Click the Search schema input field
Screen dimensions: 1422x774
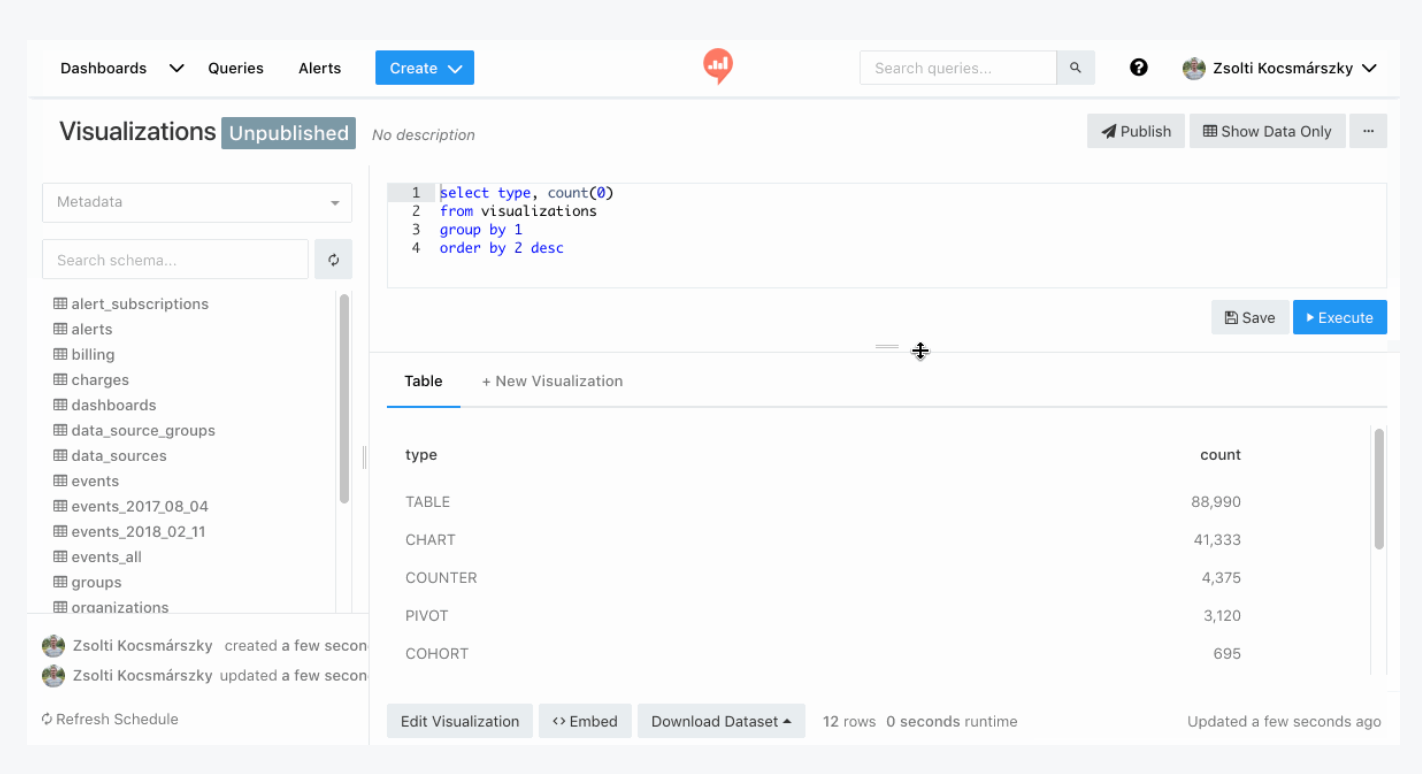[x=175, y=260]
